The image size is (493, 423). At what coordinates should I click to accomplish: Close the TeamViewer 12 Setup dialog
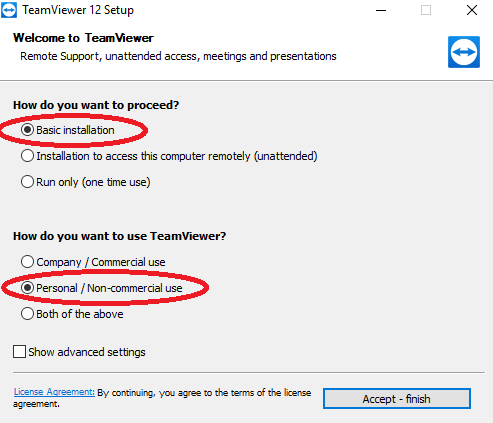pyautogui.click(x=472, y=10)
